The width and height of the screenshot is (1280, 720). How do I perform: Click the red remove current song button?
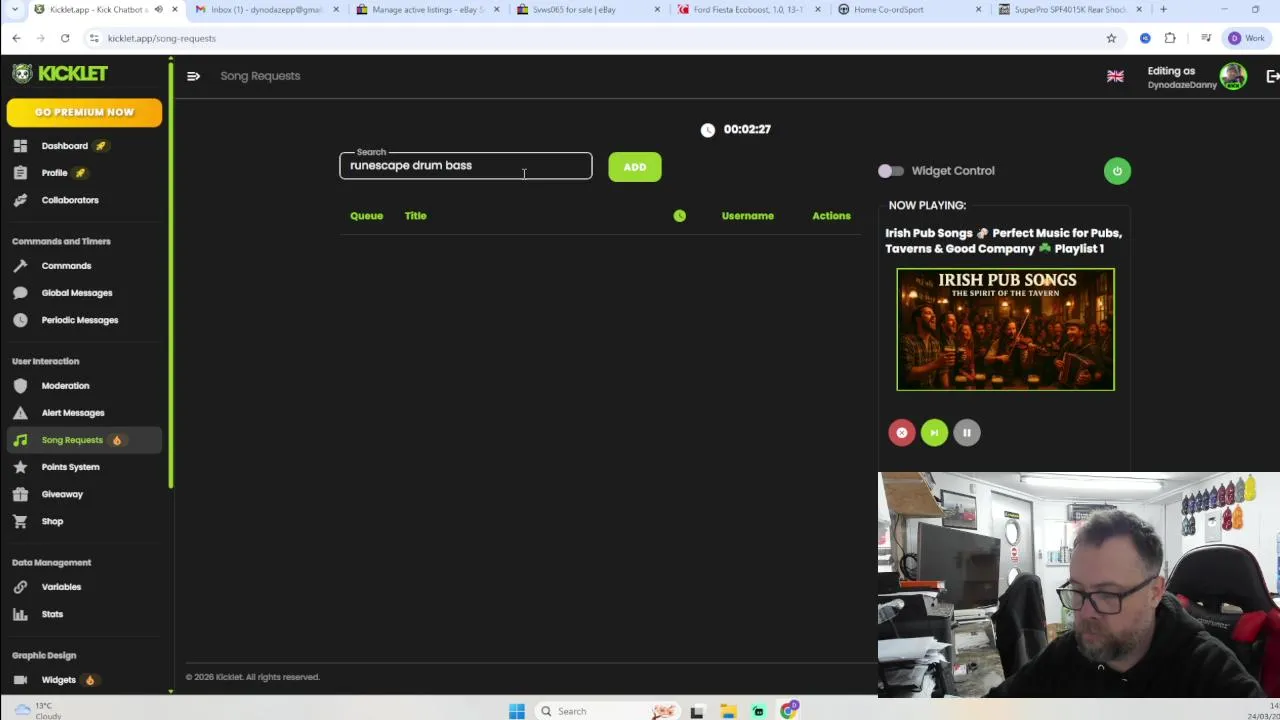[x=902, y=433]
